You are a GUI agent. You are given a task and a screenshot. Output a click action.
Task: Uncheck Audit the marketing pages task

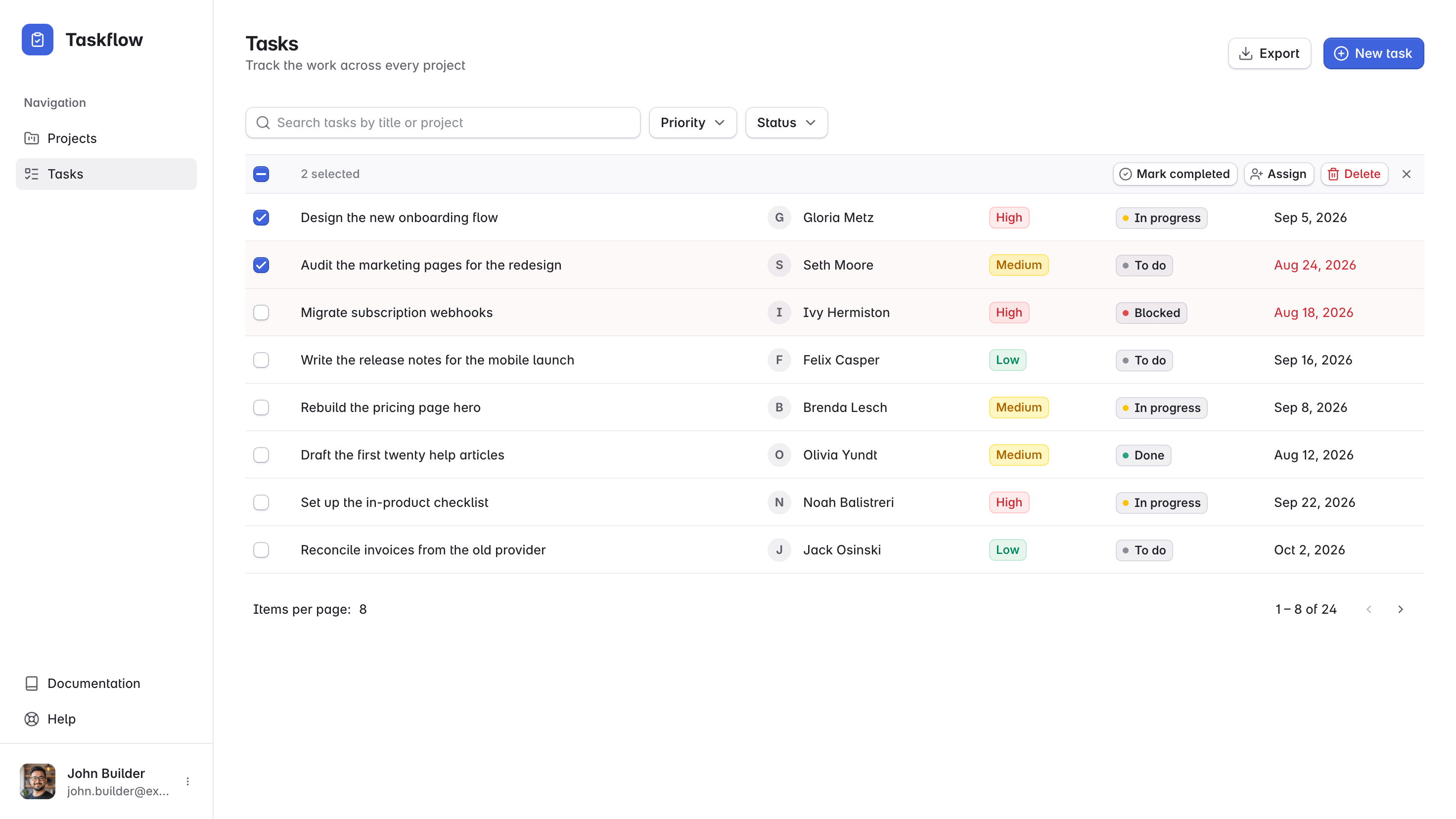point(261,265)
